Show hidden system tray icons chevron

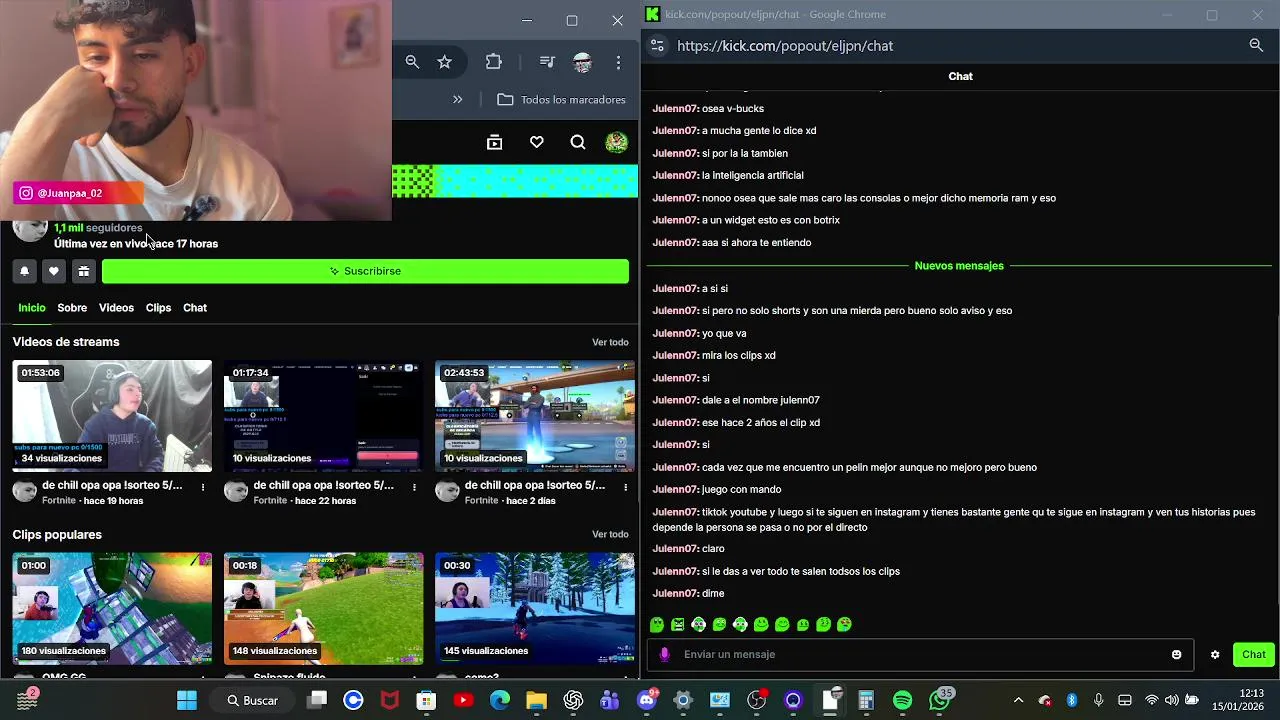pyautogui.click(x=1018, y=700)
